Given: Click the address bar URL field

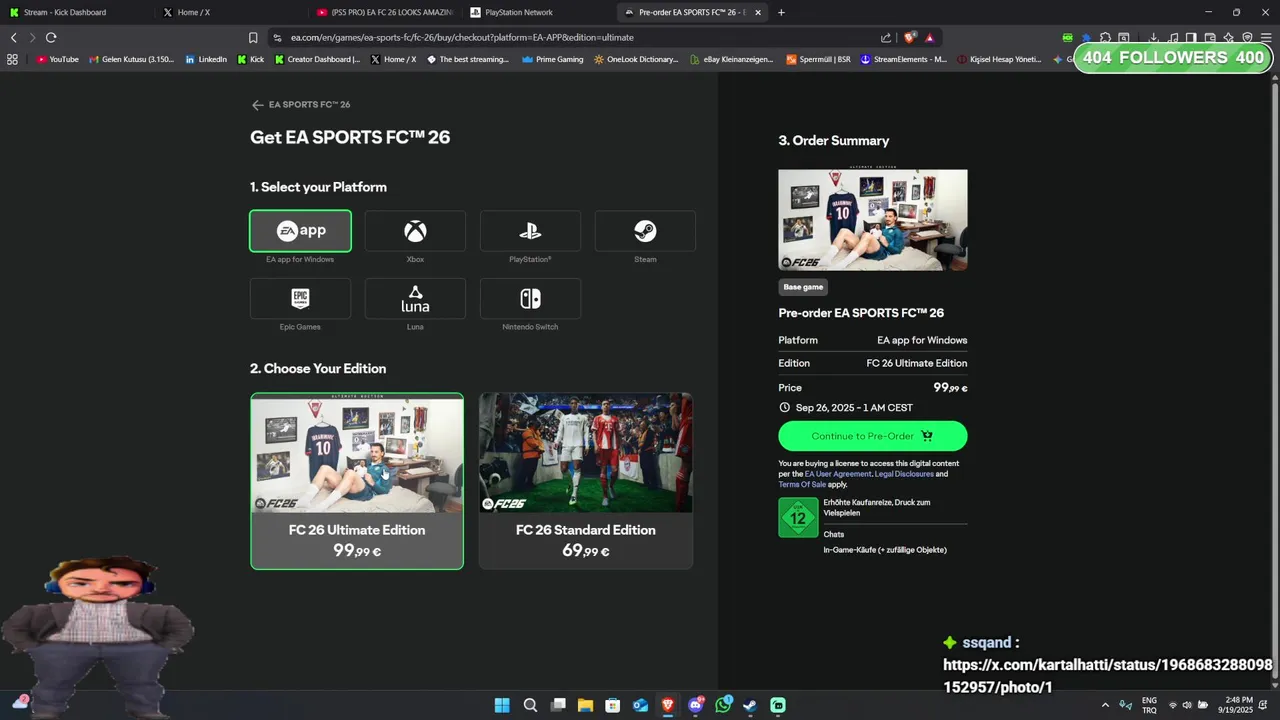Looking at the screenshot, I should click(x=580, y=38).
